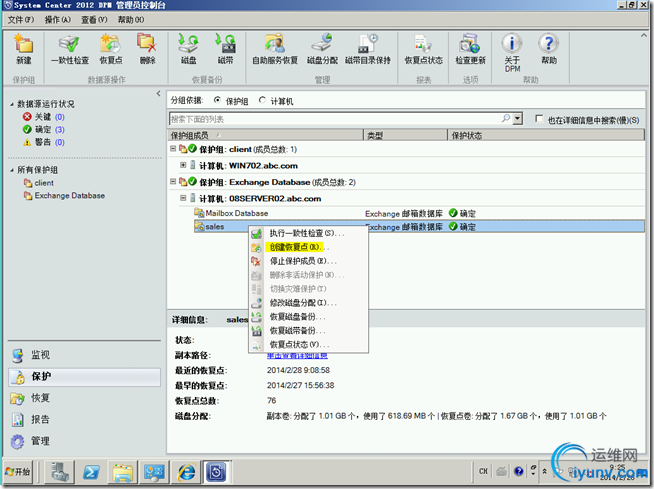
Task: Collapse the Exchange Database protection group
Action: pyautogui.click(x=173, y=181)
